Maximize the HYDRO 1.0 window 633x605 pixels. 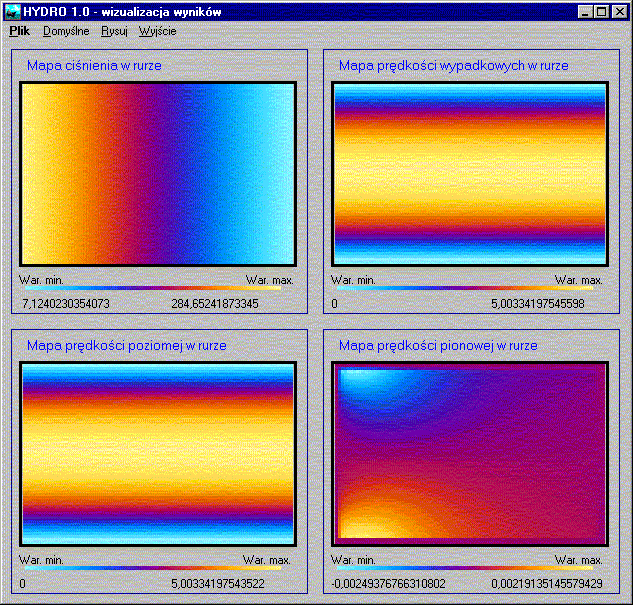pos(601,12)
